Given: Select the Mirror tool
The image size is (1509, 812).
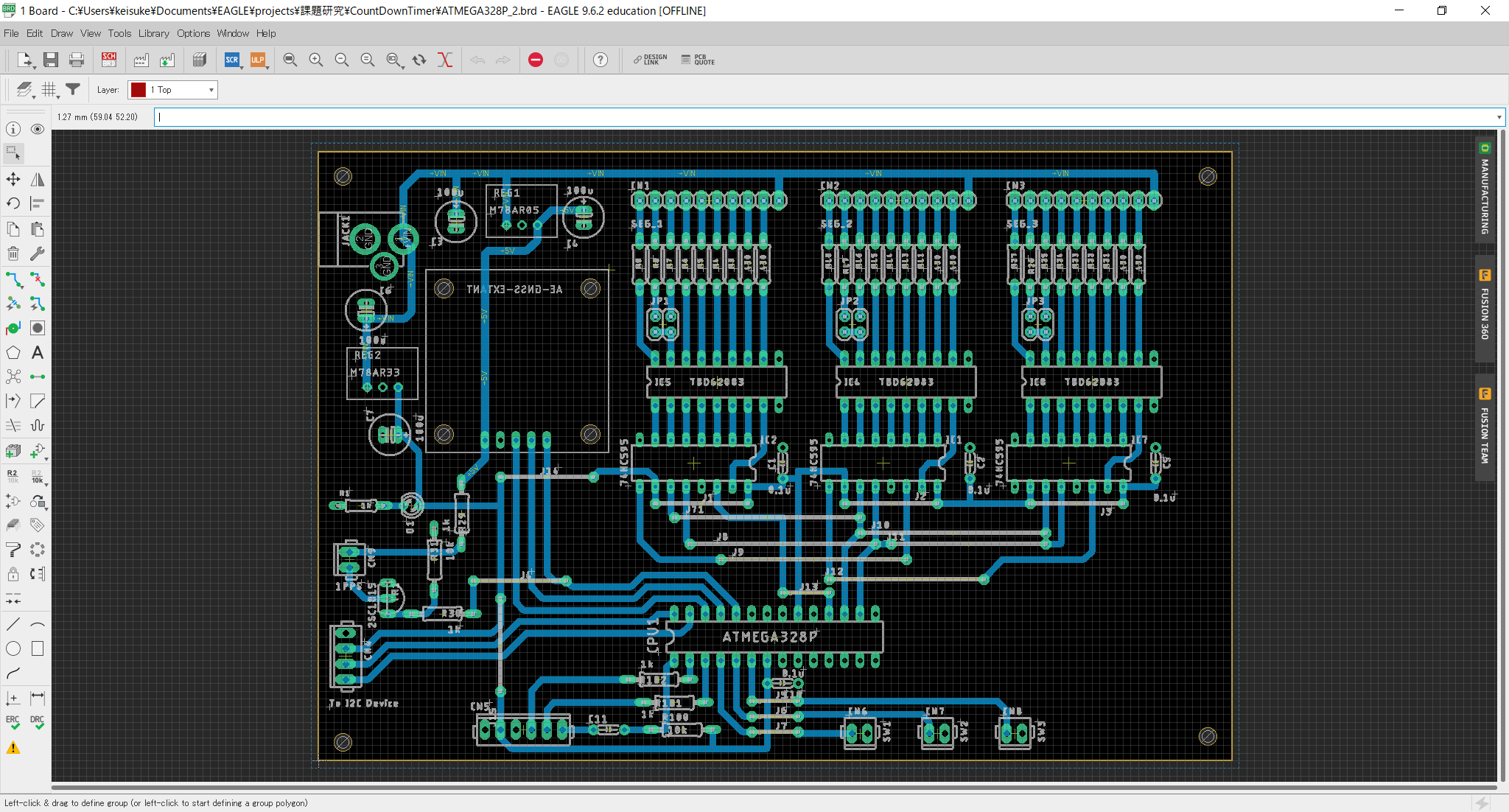Looking at the screenshot, I should (38, 179).
